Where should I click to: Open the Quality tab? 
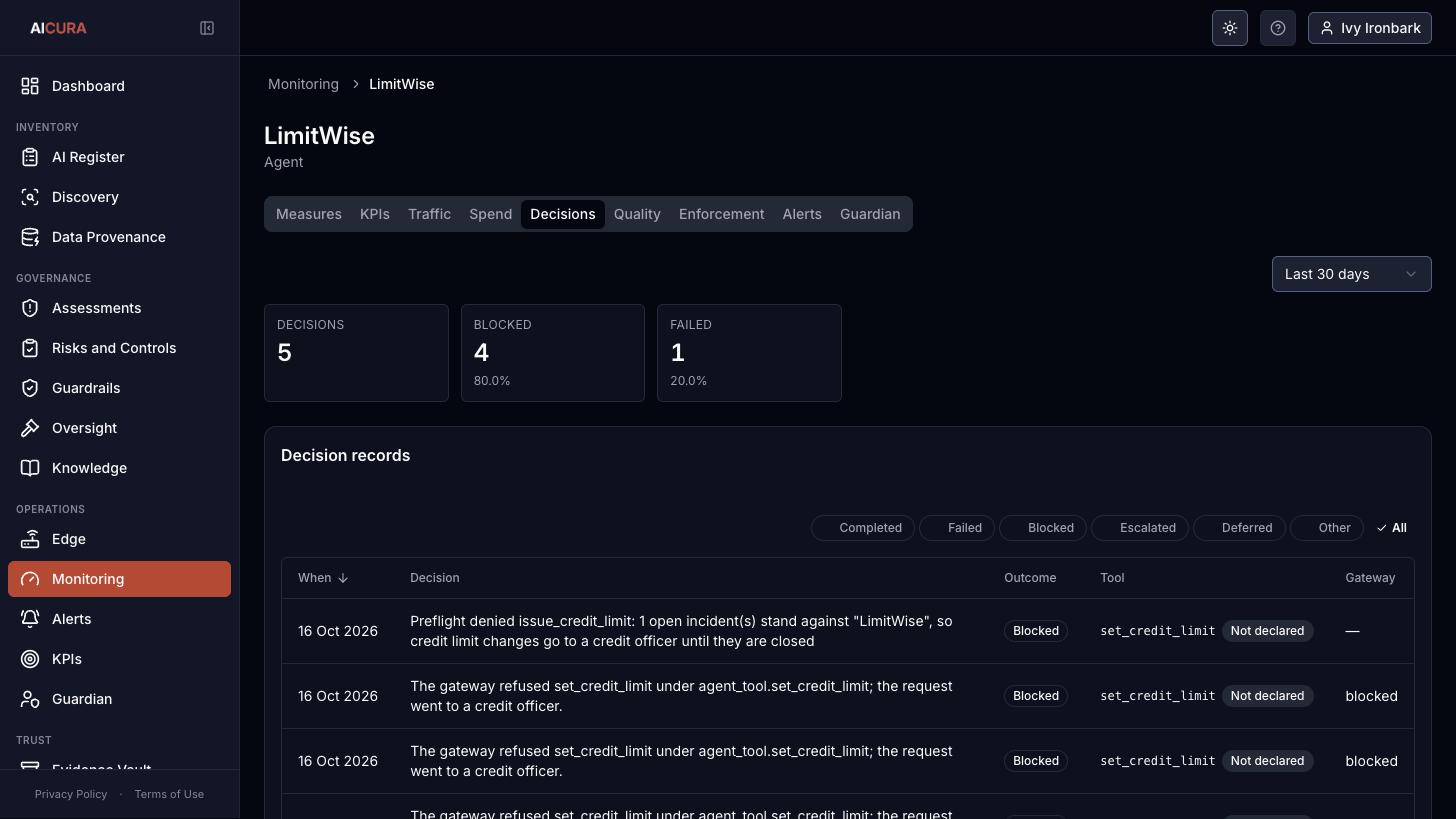point(637,214)
